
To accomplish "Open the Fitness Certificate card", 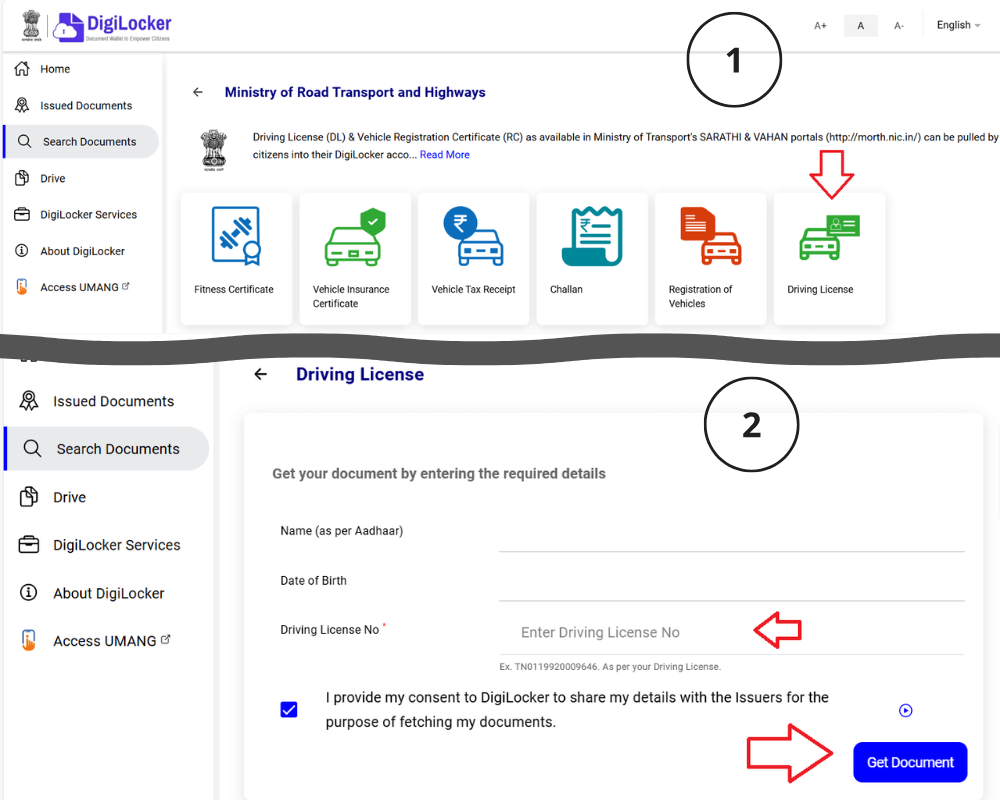I will 236,258.
